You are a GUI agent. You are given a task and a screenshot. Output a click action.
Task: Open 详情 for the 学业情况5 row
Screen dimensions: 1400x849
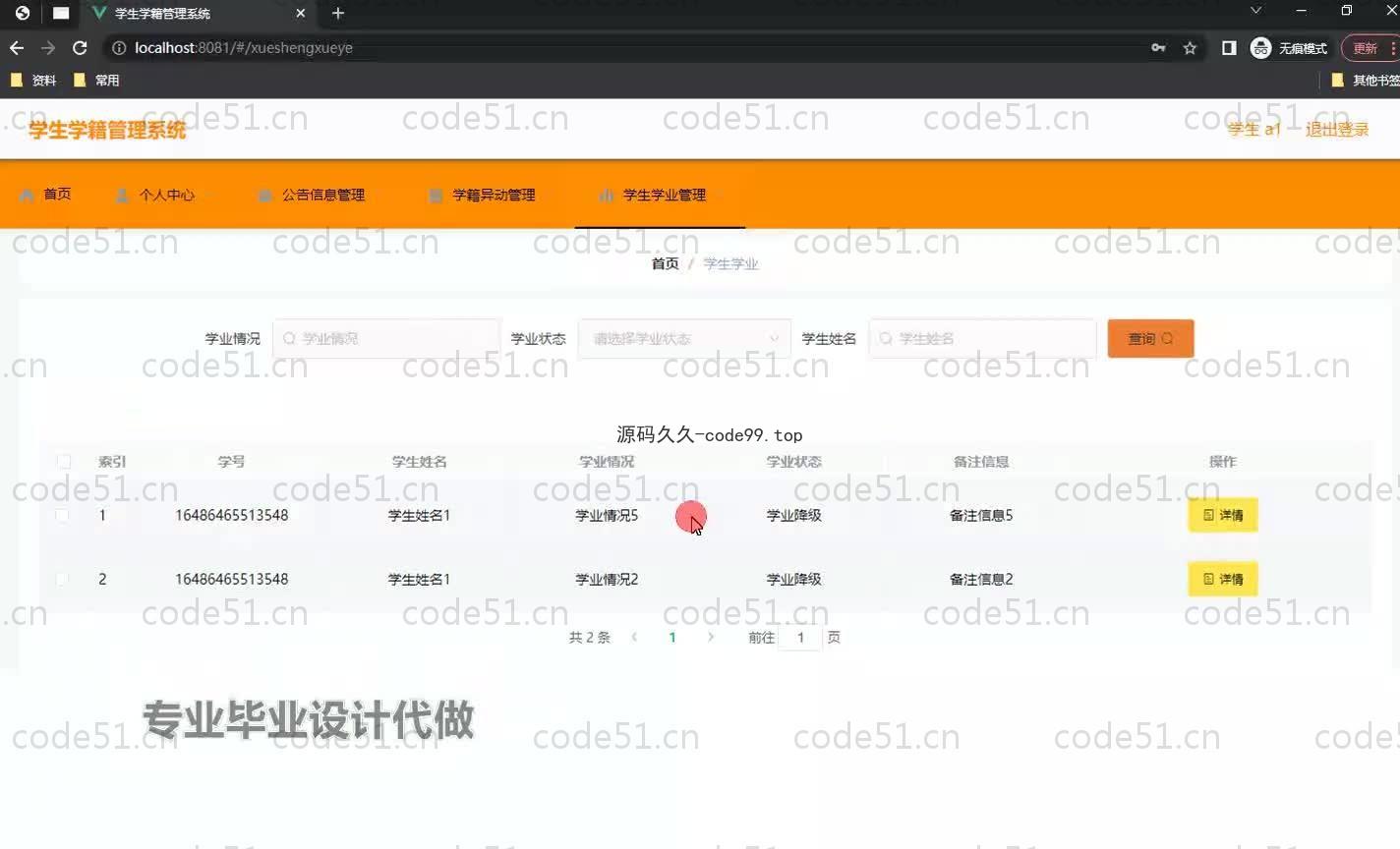pyautogui.click(x=1222, y=516)
